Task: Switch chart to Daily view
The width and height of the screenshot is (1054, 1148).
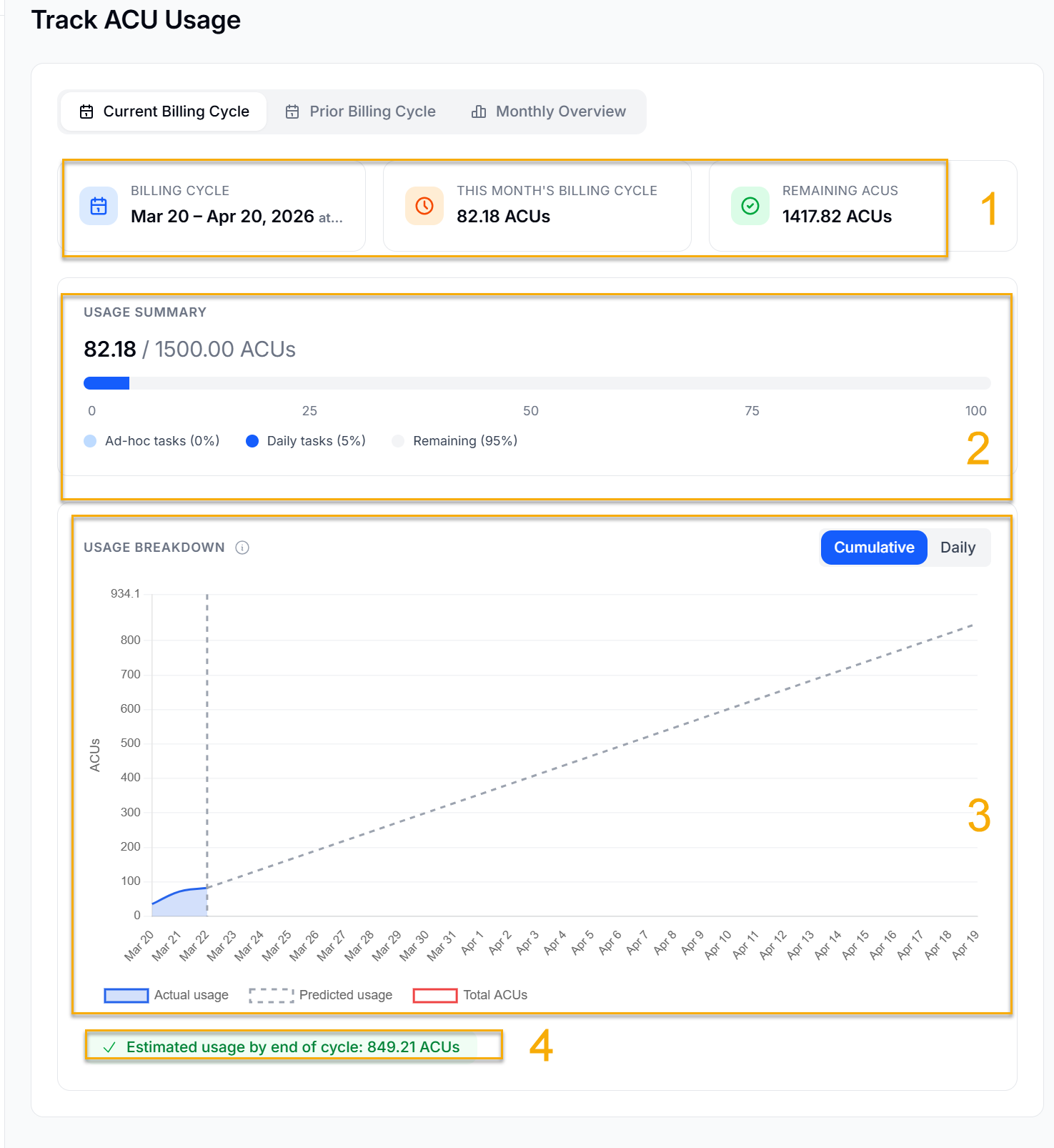Action: point(958,548)
